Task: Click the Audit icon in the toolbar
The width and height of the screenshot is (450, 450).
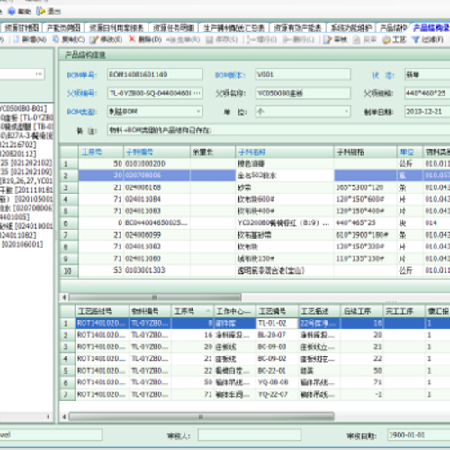Action: (x=327, y=40)
